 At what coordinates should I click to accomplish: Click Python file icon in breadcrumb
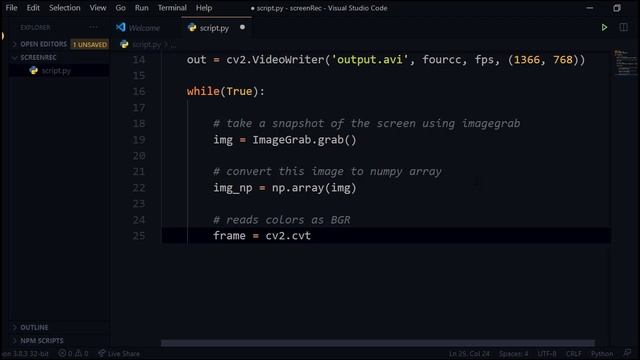tap(124, 44)
